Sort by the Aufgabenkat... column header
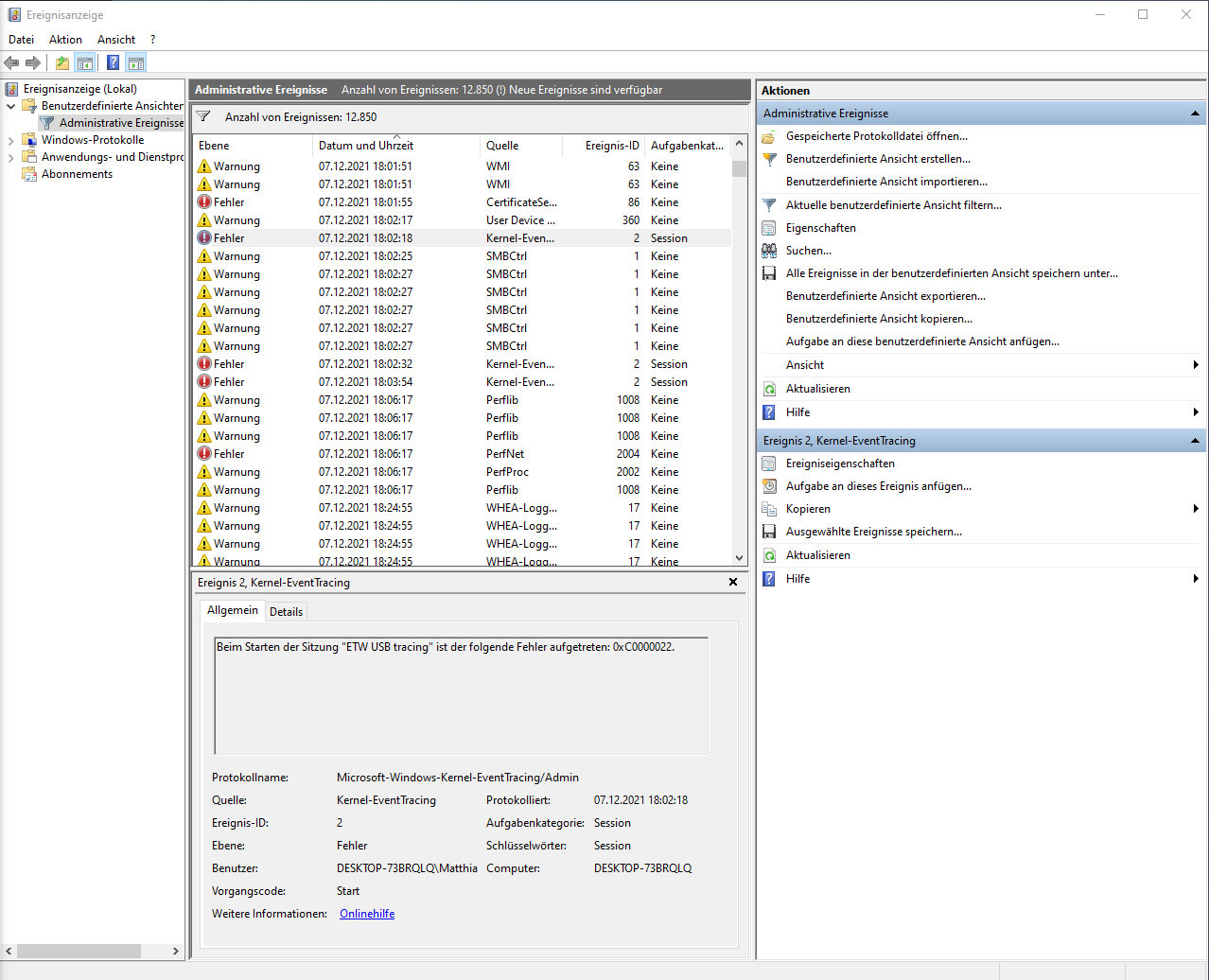This screenshot has width=1209, height=980. tap(688, 146)
